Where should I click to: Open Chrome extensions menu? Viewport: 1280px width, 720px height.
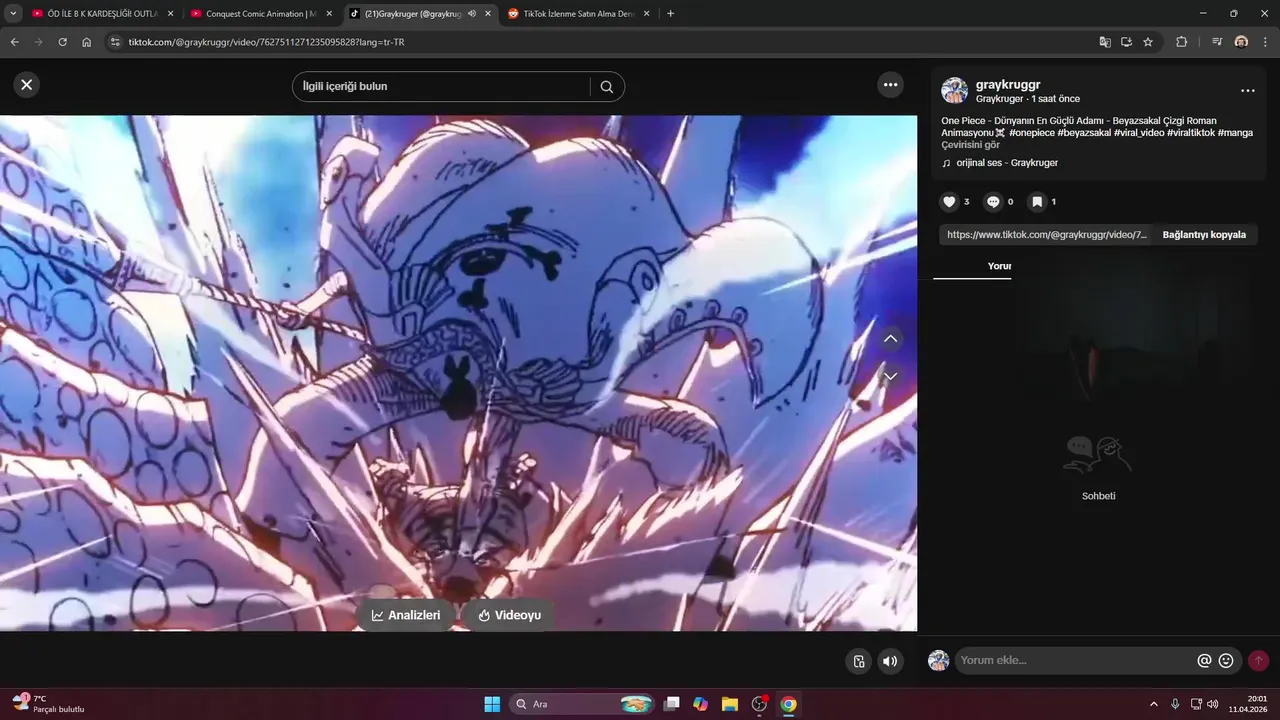coord(1181,42)
